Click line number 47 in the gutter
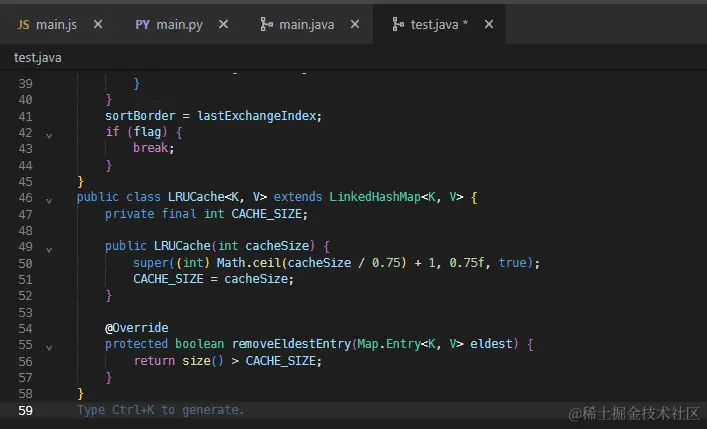The image size is (707, 429). 26,214
